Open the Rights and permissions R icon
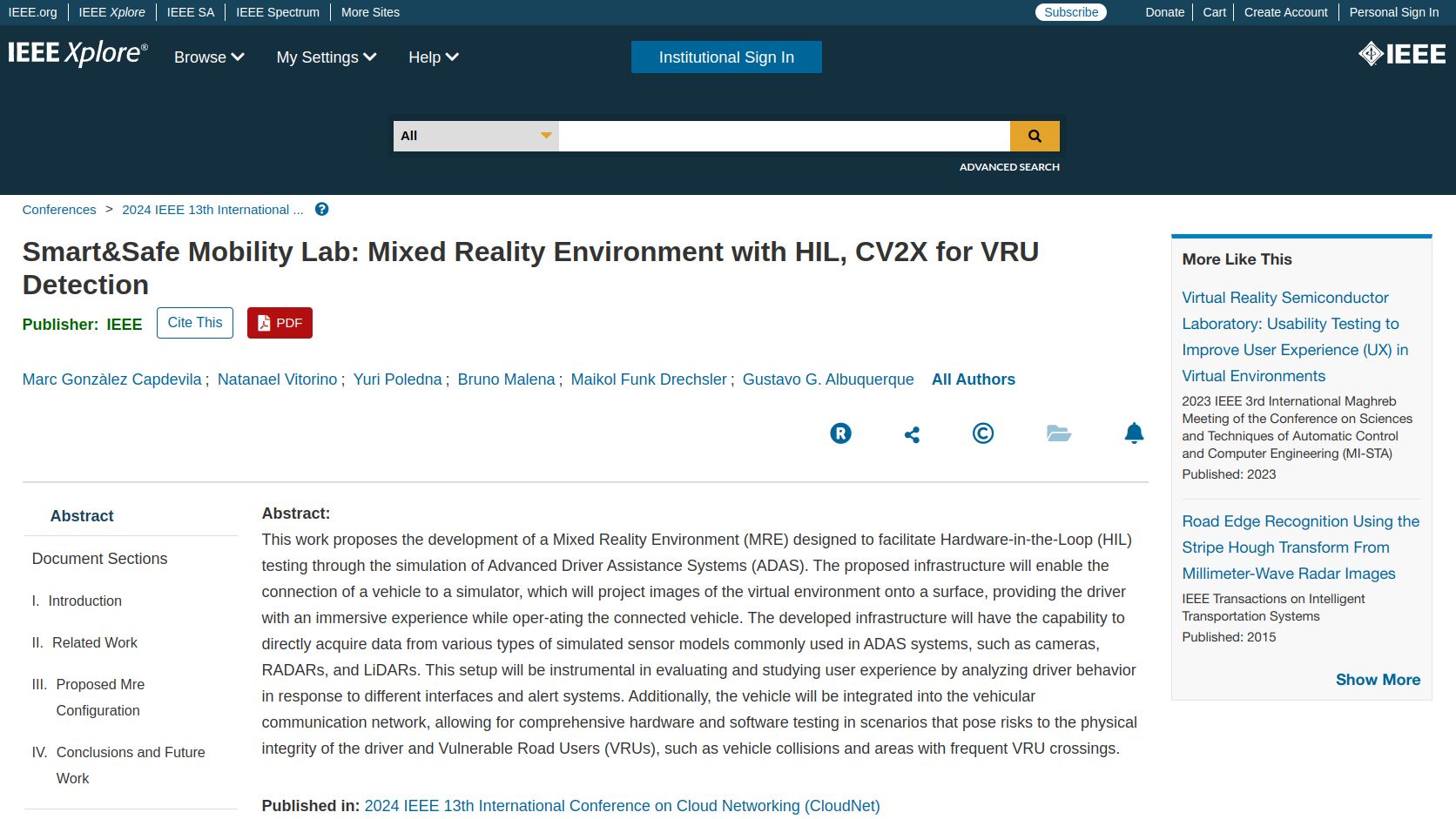 (x=840, y=433)
